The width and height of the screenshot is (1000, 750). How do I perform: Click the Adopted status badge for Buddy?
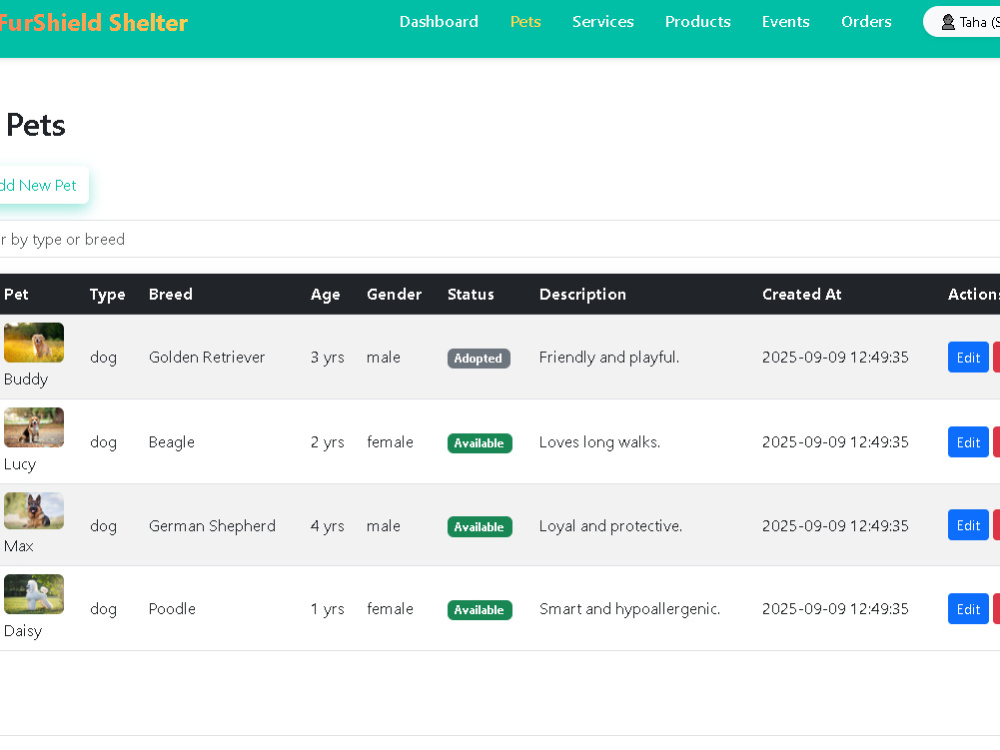point(478,358)
